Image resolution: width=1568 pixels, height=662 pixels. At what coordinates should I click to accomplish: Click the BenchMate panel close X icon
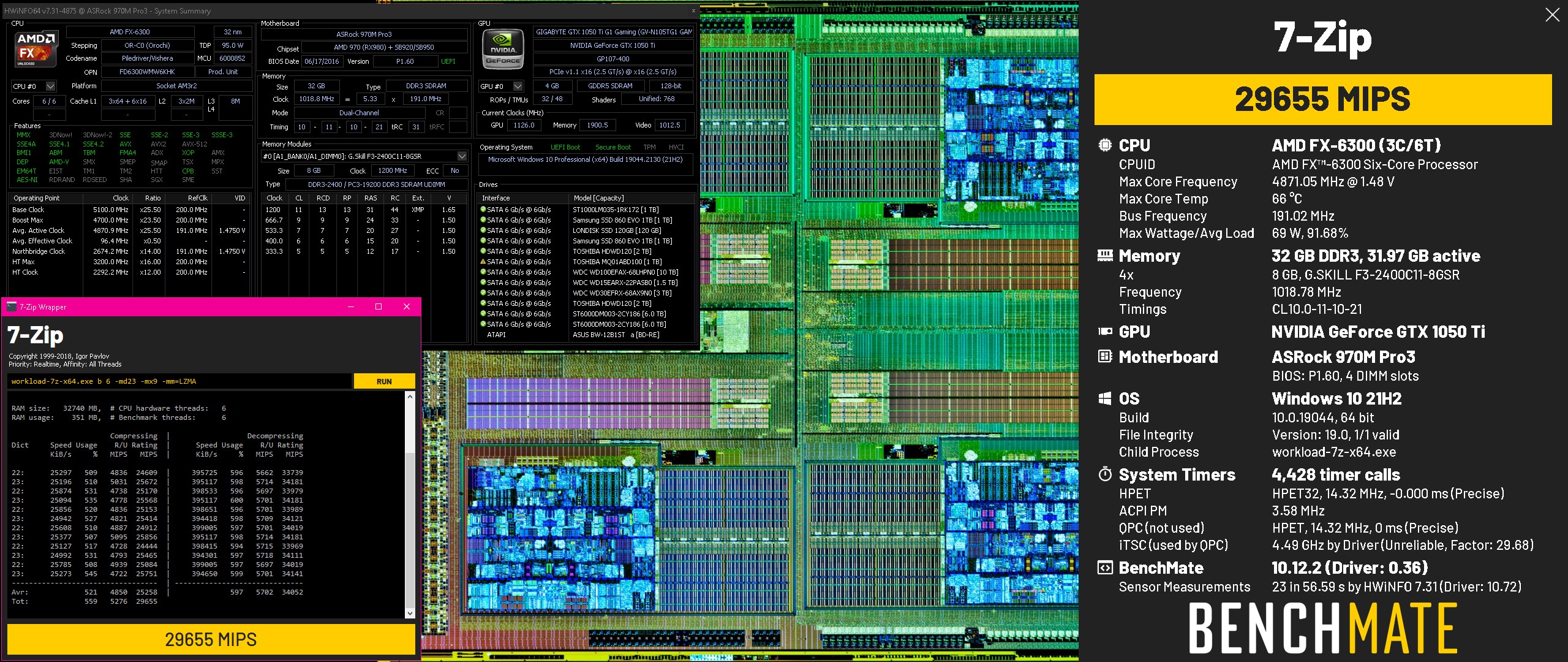tap(1552, 15)
